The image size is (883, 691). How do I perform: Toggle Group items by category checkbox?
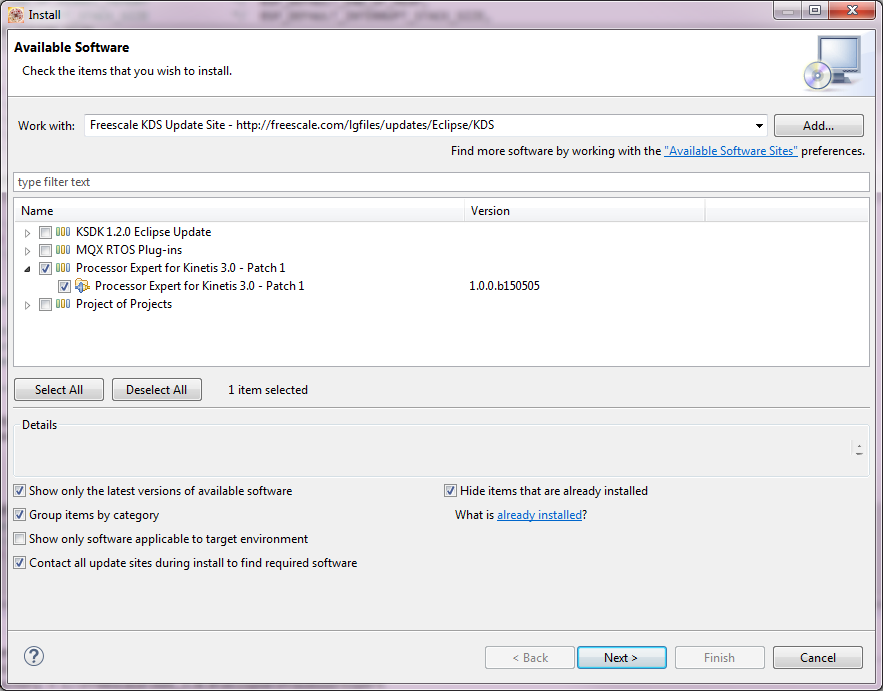tap(20, 515)
